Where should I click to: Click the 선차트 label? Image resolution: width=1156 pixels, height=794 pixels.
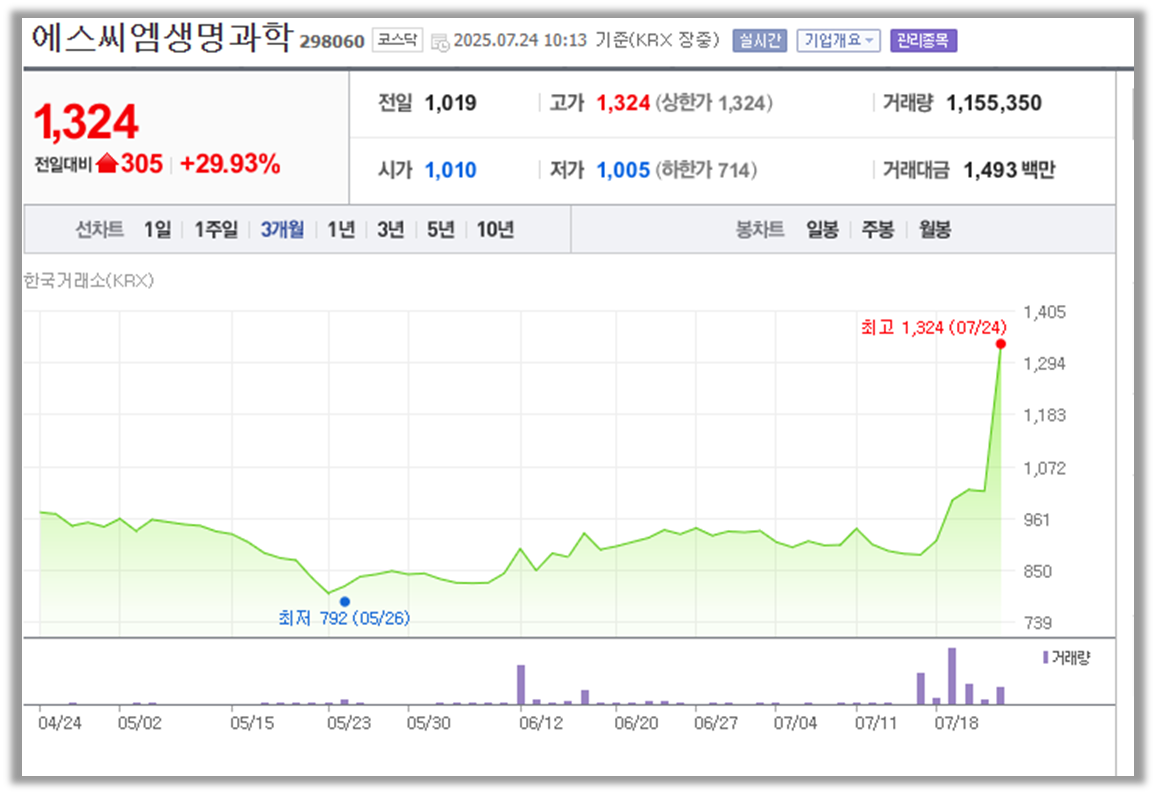pos(100,229)
